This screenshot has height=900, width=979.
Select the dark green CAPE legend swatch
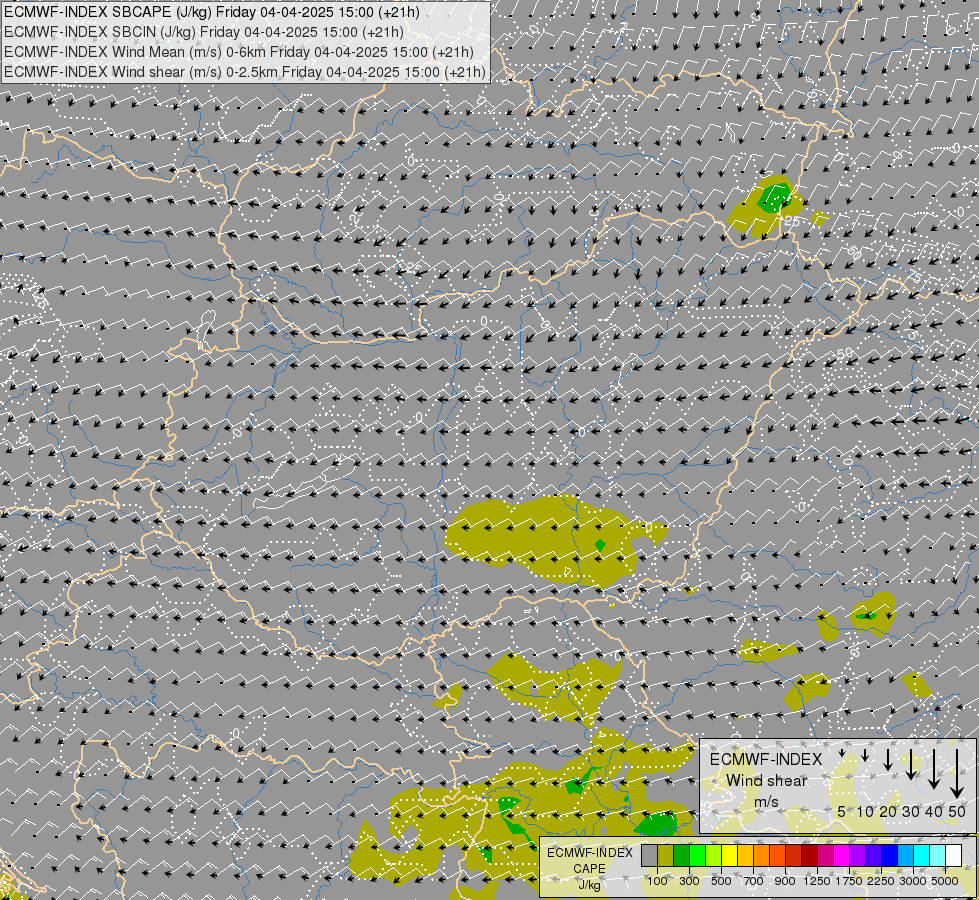click(x=681, y=856)
